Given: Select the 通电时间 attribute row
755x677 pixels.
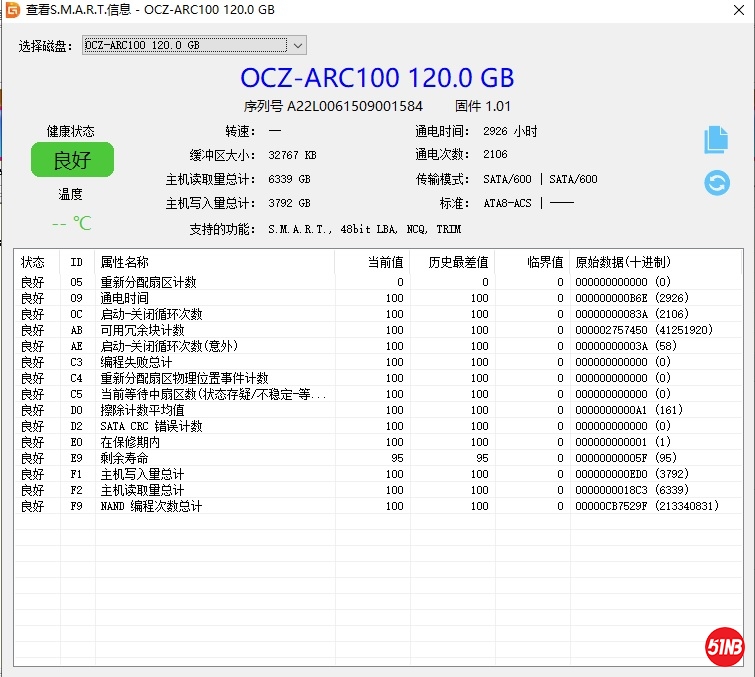Looking at the screenshot, I should point(124,298).
